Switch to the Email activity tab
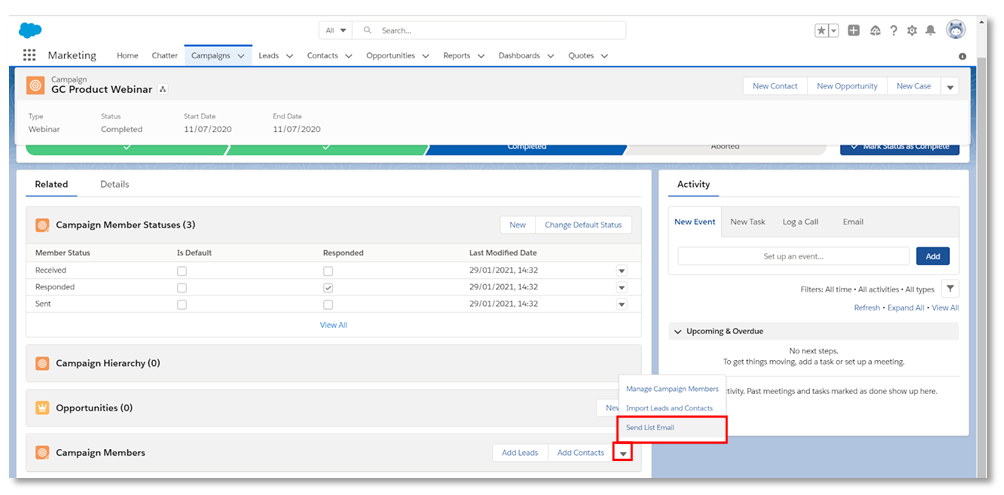Image resolution: width=1004 pixels, height=495 pixels. pos(853,222)
